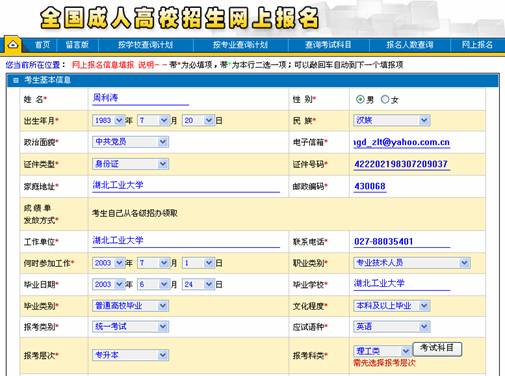
Task: Select the 男 gender radio button
Action: click(360, 99)
